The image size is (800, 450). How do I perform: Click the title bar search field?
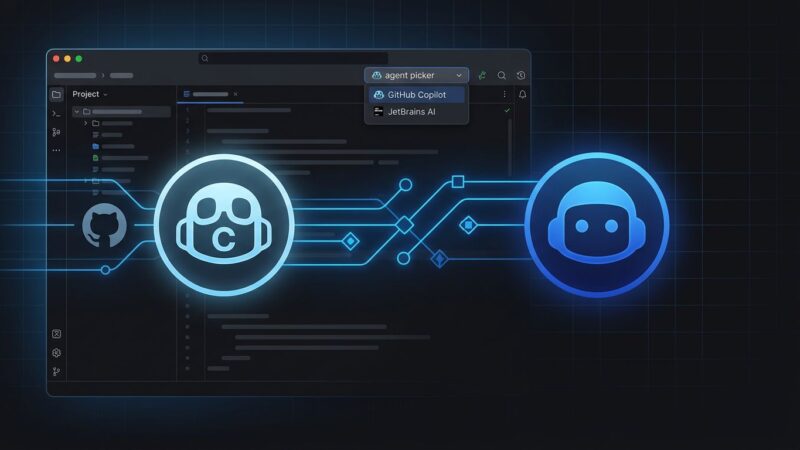(293, 58)
